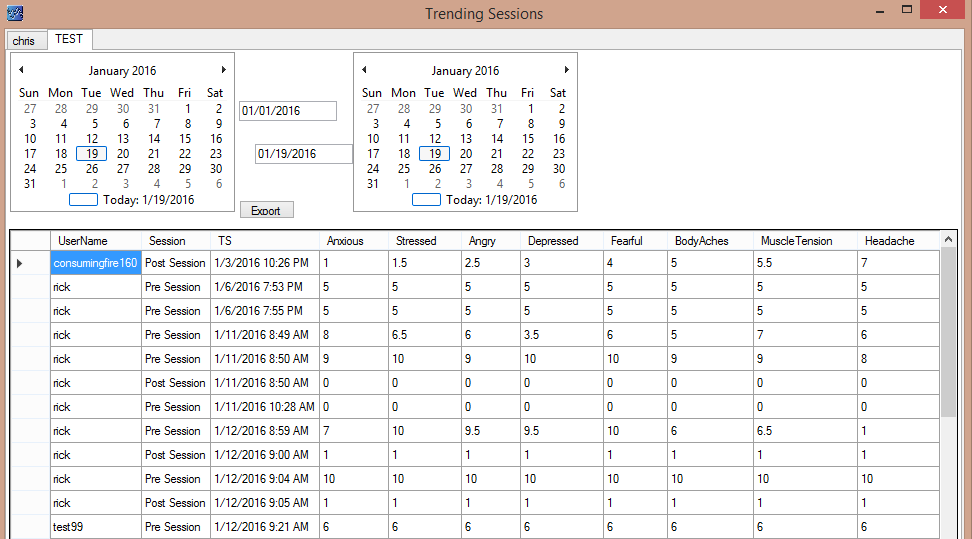Go to previous month in left calendar
The height and width of the screenshot is (539, 972).
pos(21,69)
